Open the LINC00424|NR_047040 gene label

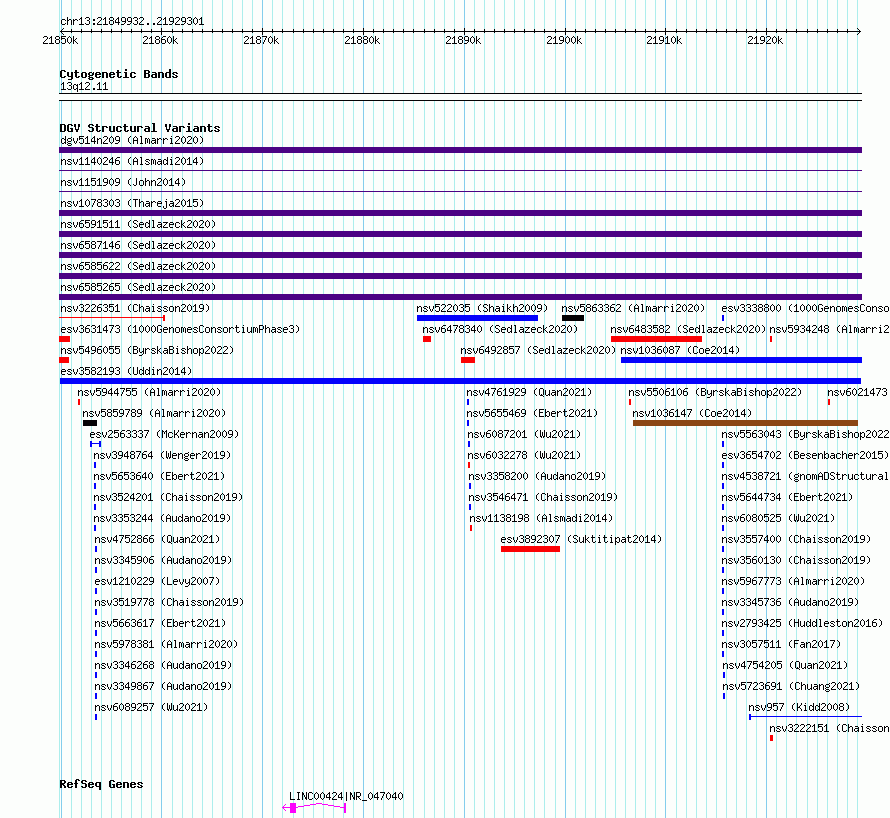[x=346, y=796]
